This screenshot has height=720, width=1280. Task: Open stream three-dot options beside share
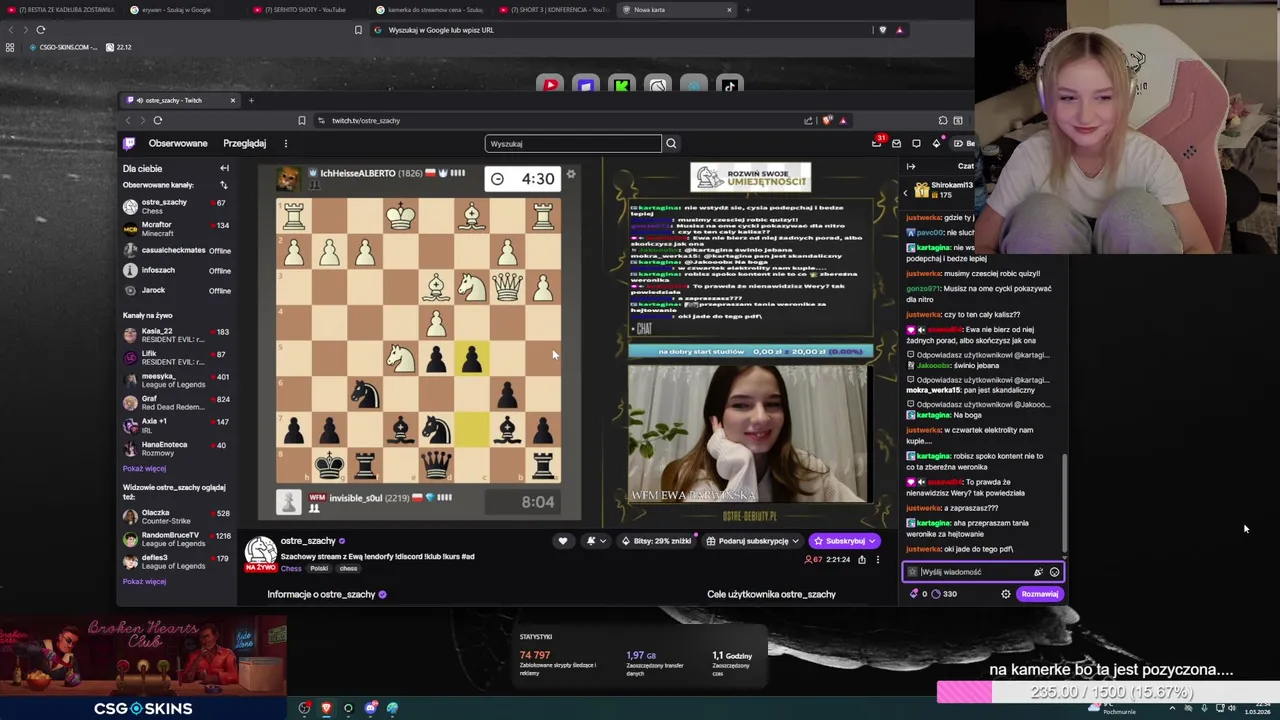[878, 560]
